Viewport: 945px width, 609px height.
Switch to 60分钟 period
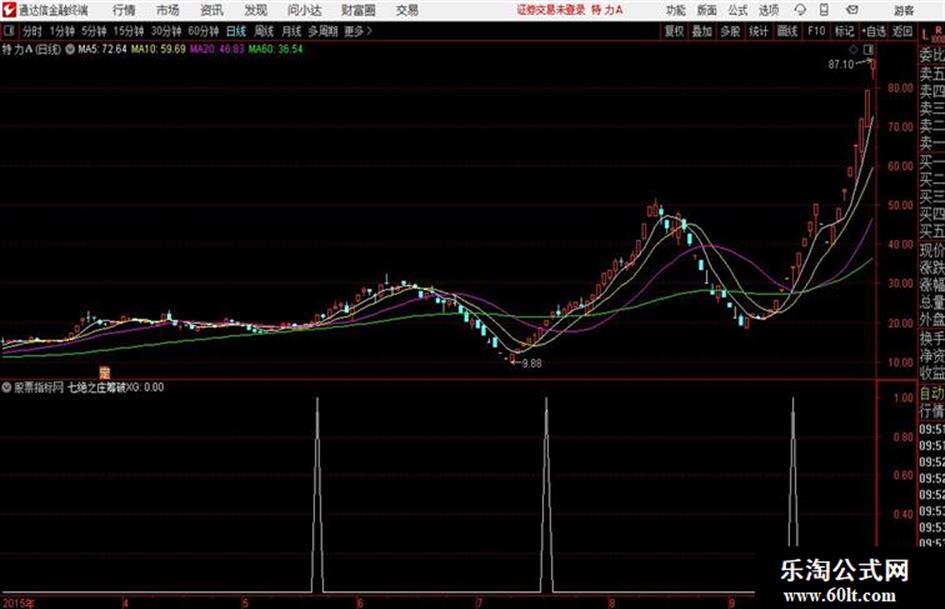pyautogui.click(x=204, y=31)
